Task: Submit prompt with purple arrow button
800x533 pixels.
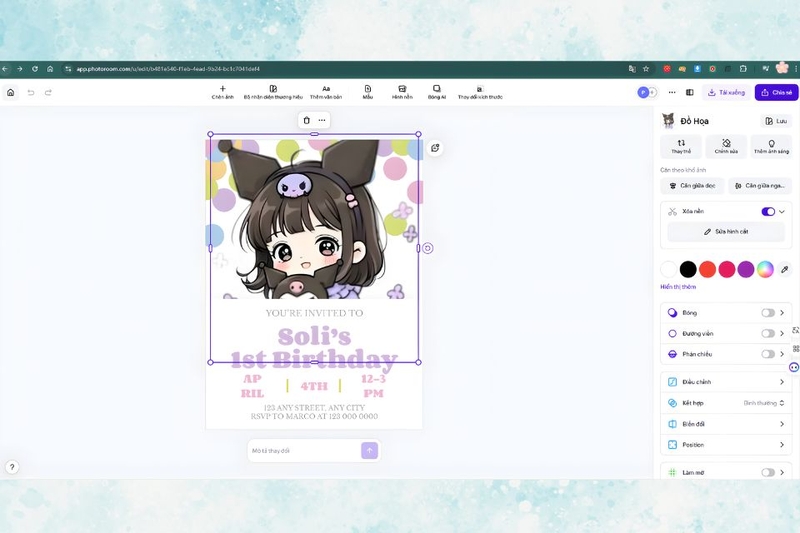Action: (x=369, y=450)
